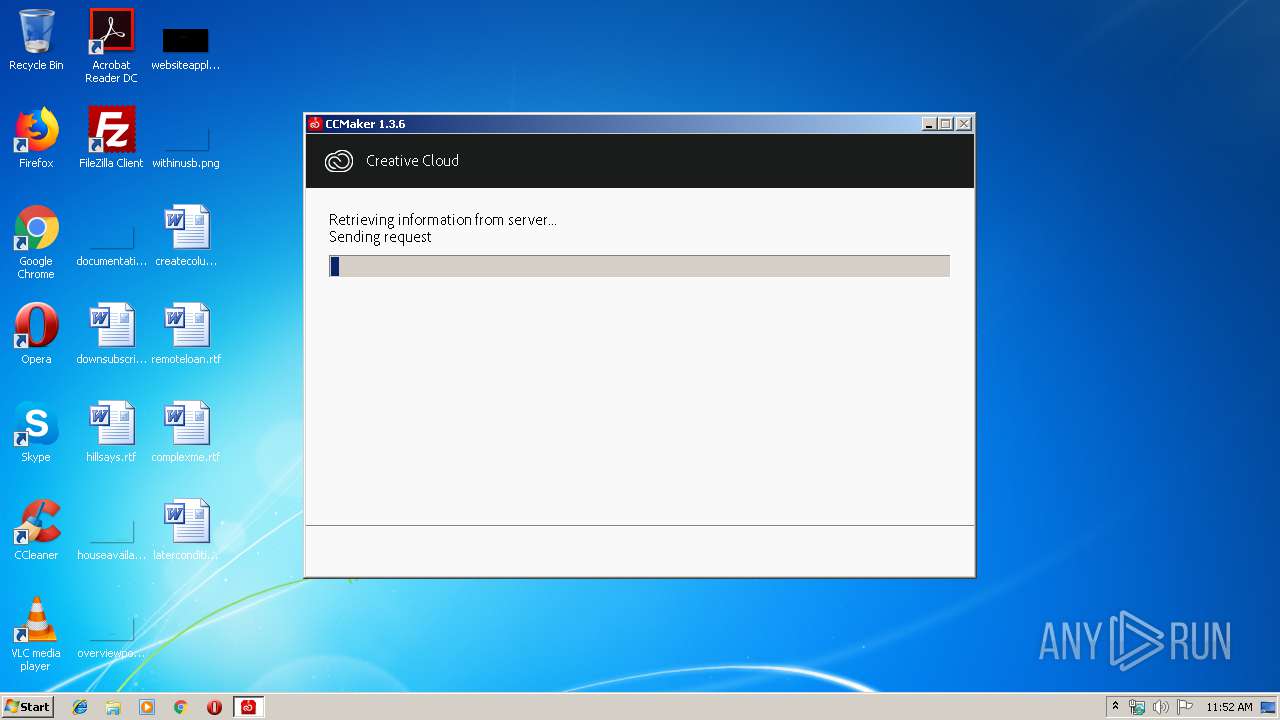This screenshot has width=1280, height=720.
Task: Launch VLC media player shortcut
Action: 36,634
